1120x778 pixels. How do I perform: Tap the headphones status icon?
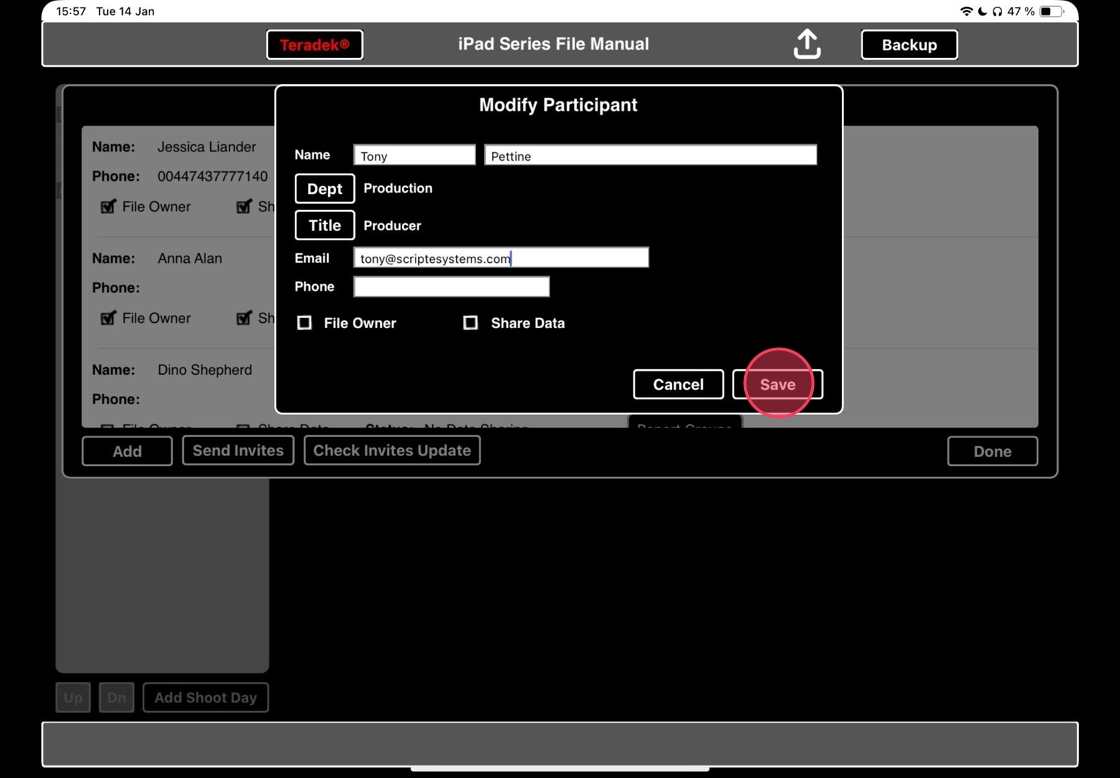997,11
